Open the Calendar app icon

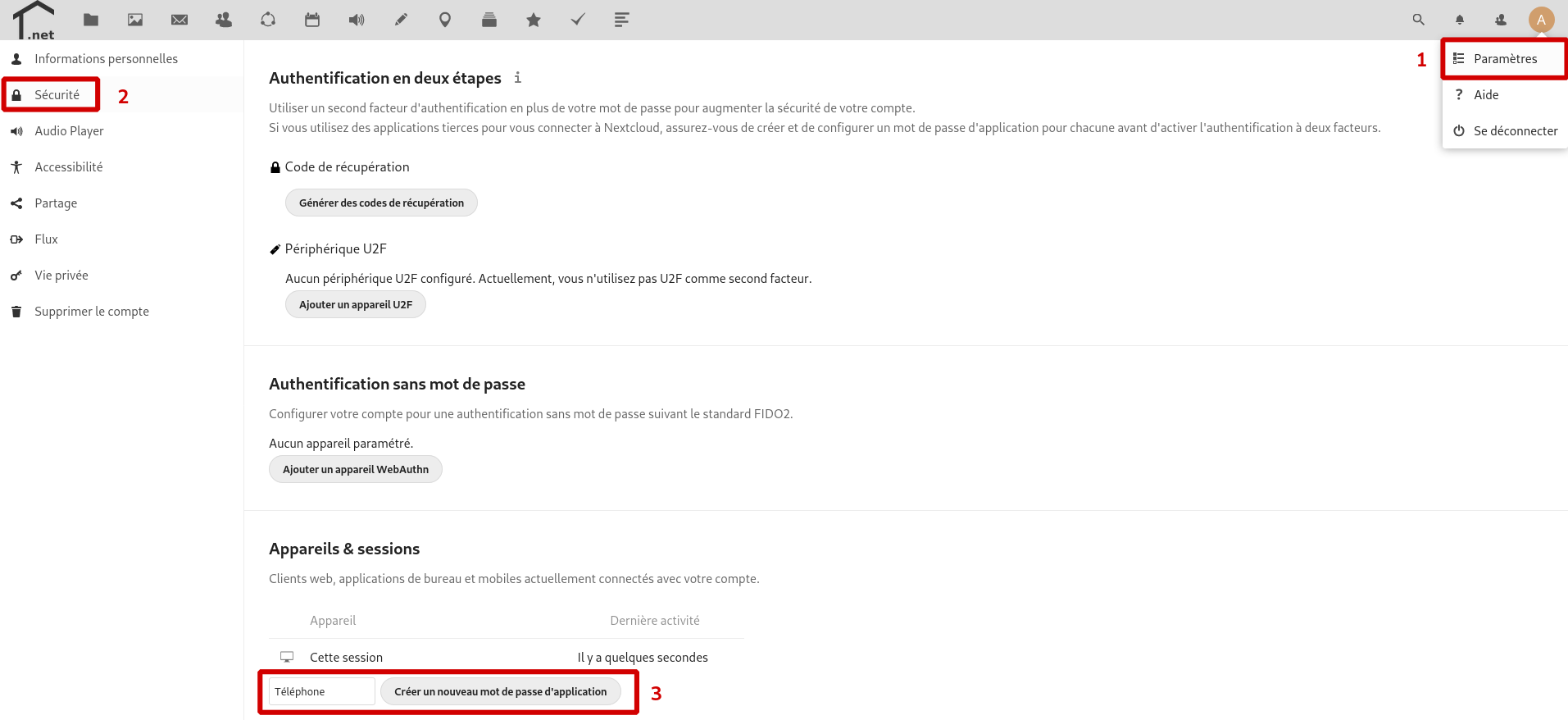[x=312, y=20]
